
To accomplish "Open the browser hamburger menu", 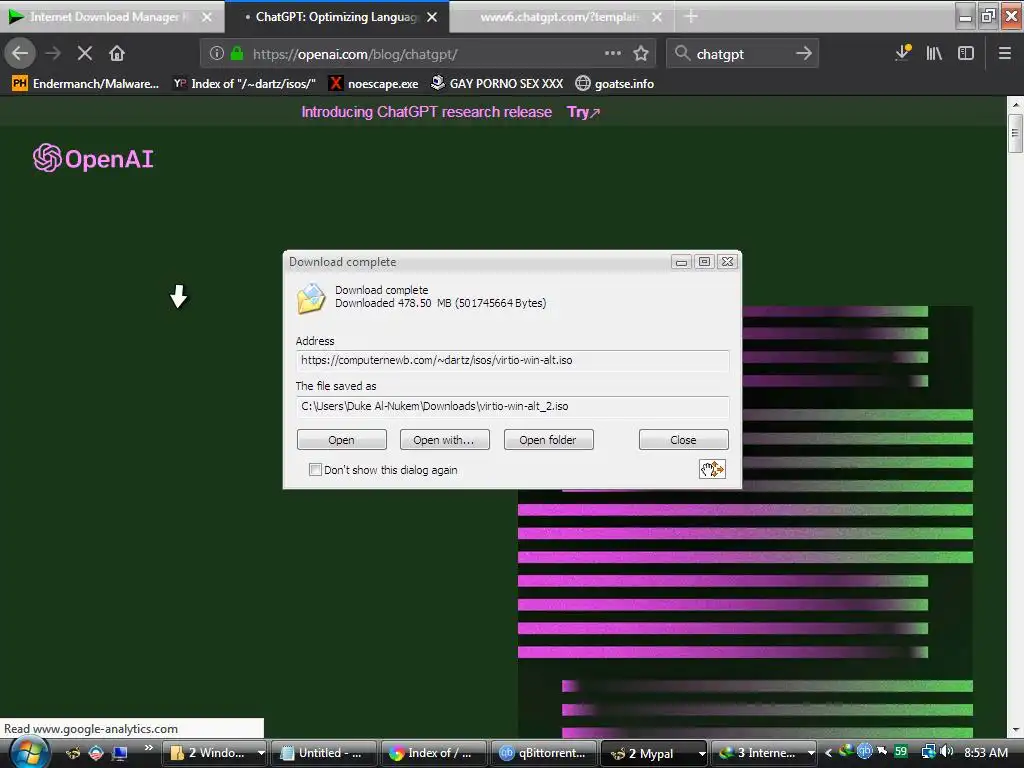I will (x=1005, y=54).
